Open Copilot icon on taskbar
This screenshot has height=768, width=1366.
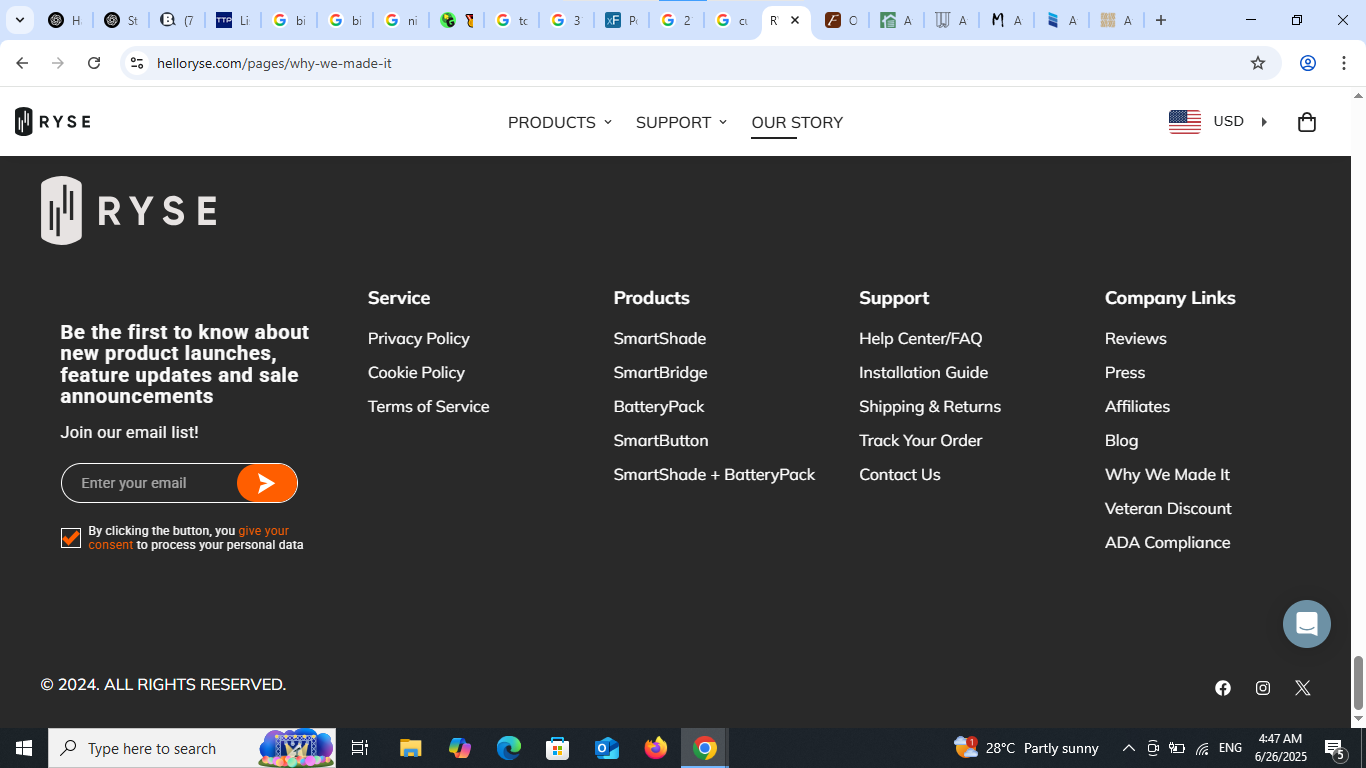point(460,748)
